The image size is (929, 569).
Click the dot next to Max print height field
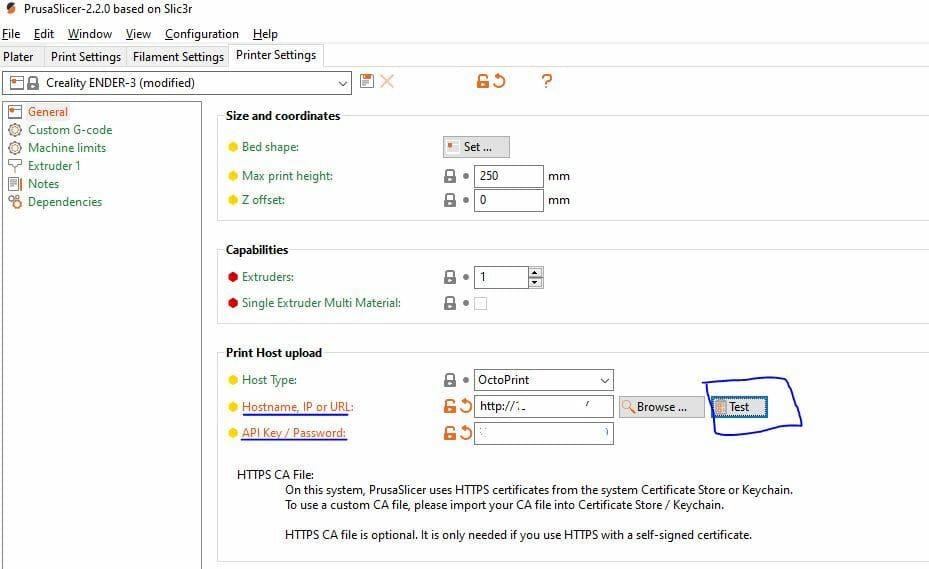coord(466,176)
